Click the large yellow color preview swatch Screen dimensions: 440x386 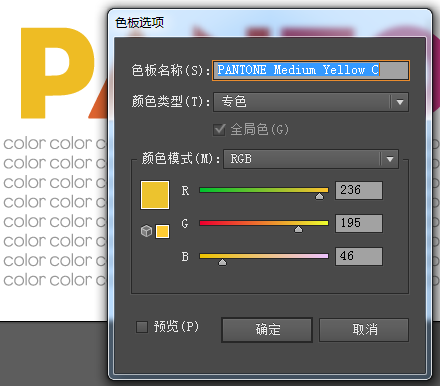155,195
